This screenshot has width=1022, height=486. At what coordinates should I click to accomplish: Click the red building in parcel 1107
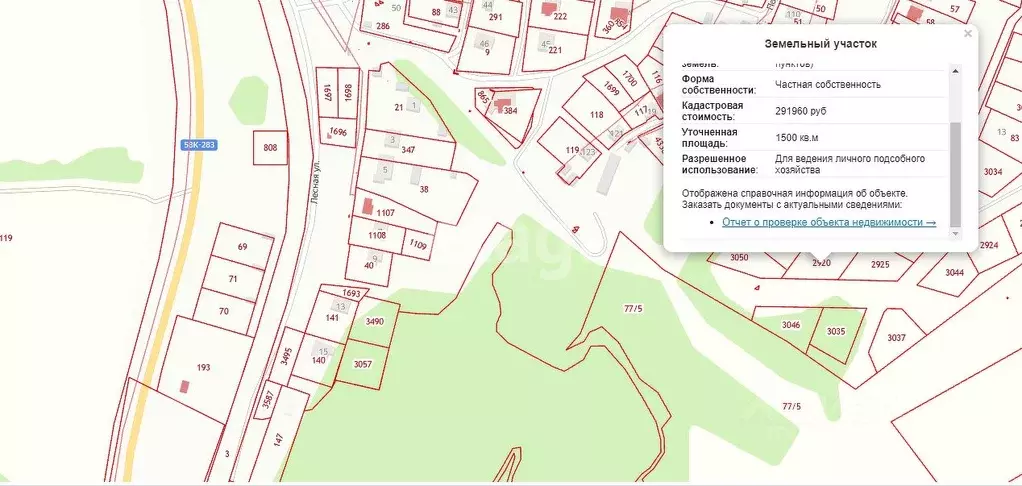(x=367, y=207)
